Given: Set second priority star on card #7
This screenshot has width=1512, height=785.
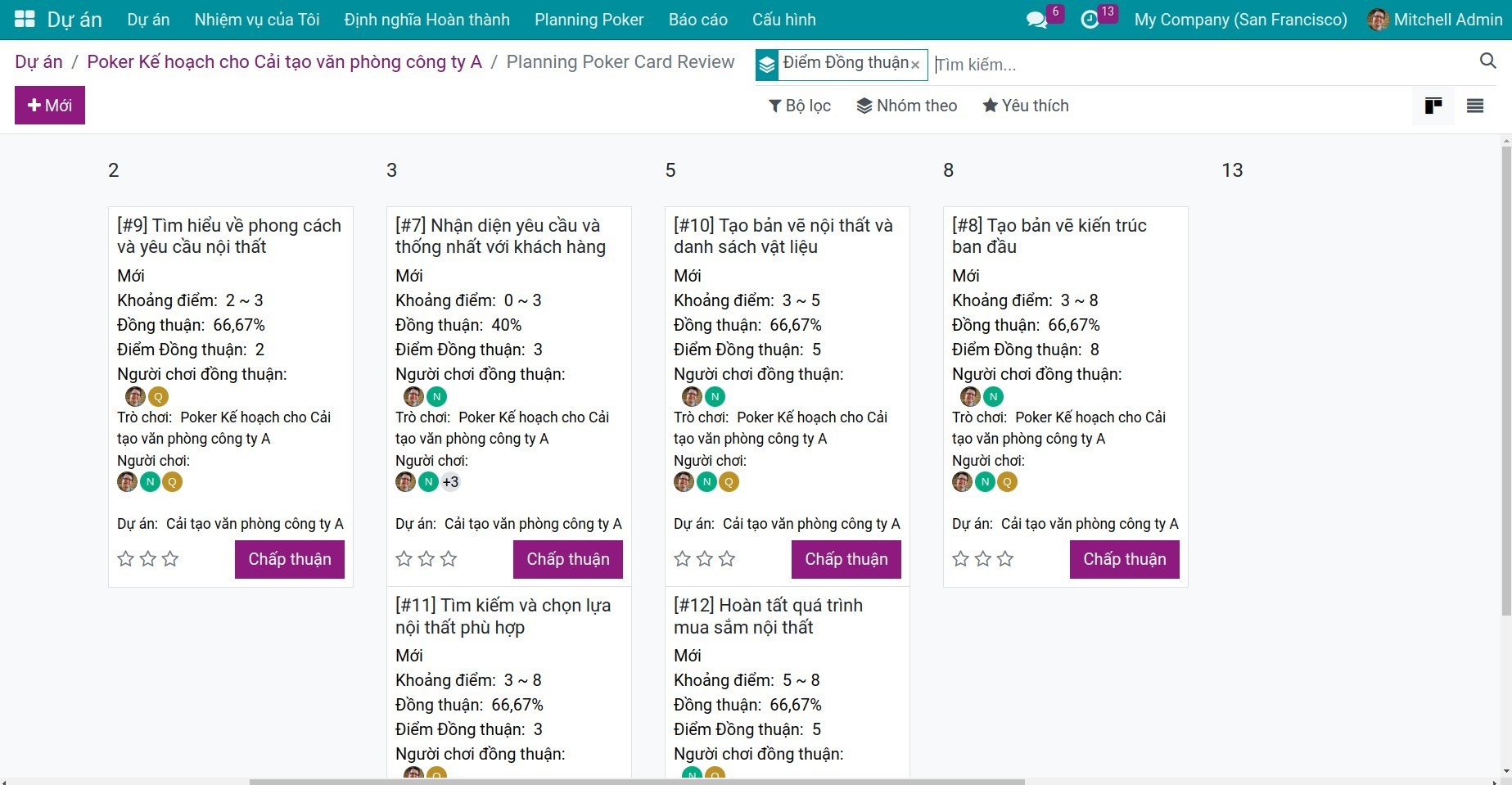Looking at the screenshot, I should [427, 559].
